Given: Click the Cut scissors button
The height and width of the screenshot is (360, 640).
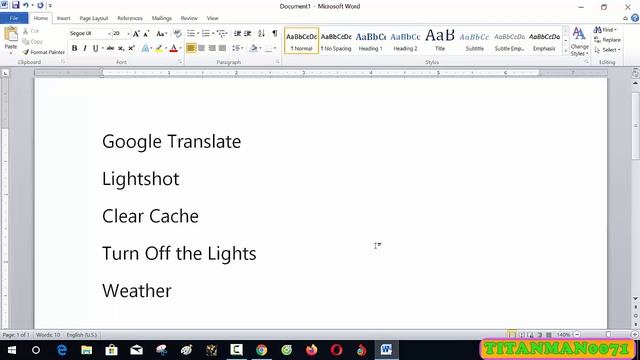Looking at the screenshot, I should (x=31, y=31).
